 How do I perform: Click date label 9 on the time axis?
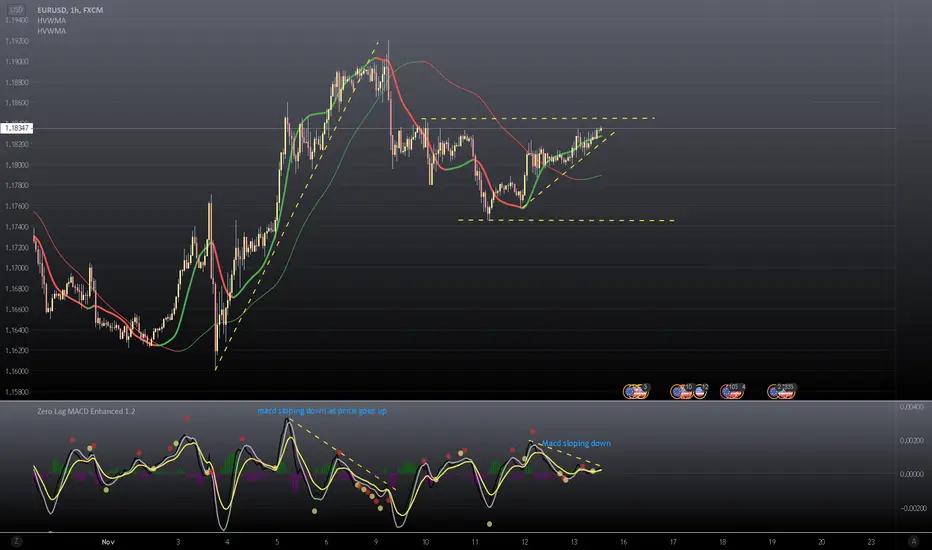(376, 542)
